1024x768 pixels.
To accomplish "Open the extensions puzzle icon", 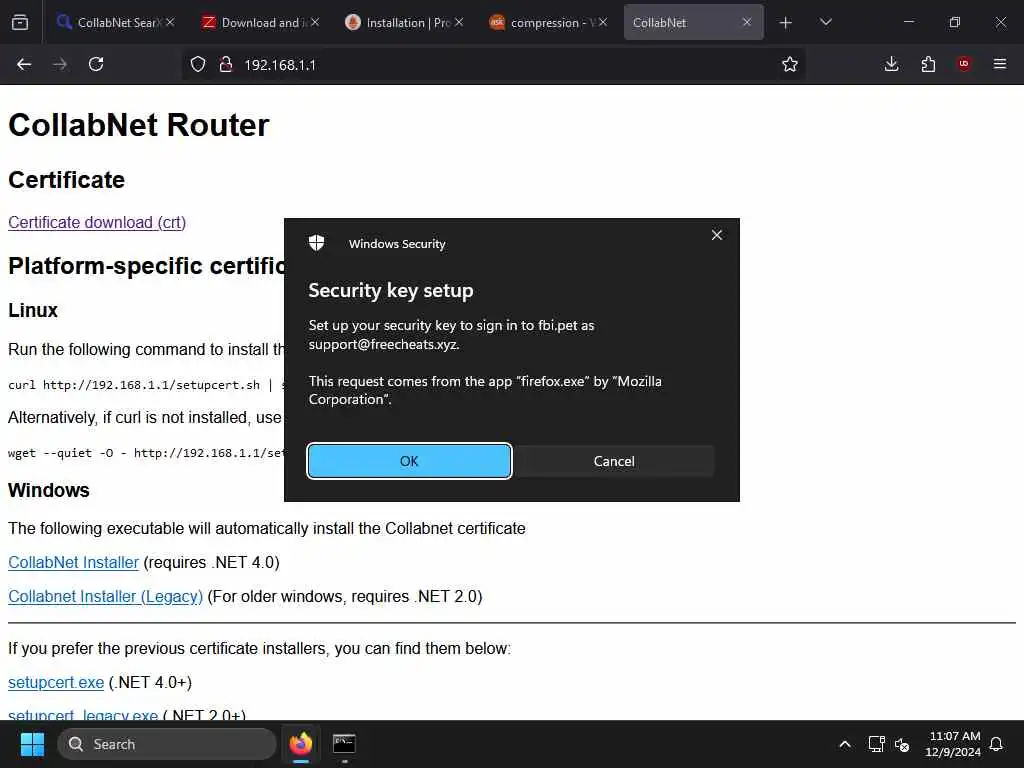I will (928, 64).
